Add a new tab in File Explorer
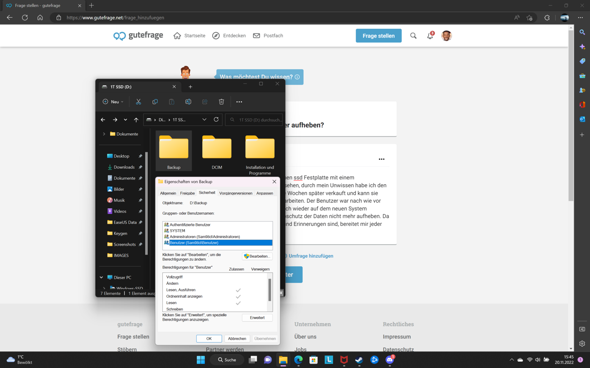The height and width of the screenshot is (368, 590). coord(190,87)
